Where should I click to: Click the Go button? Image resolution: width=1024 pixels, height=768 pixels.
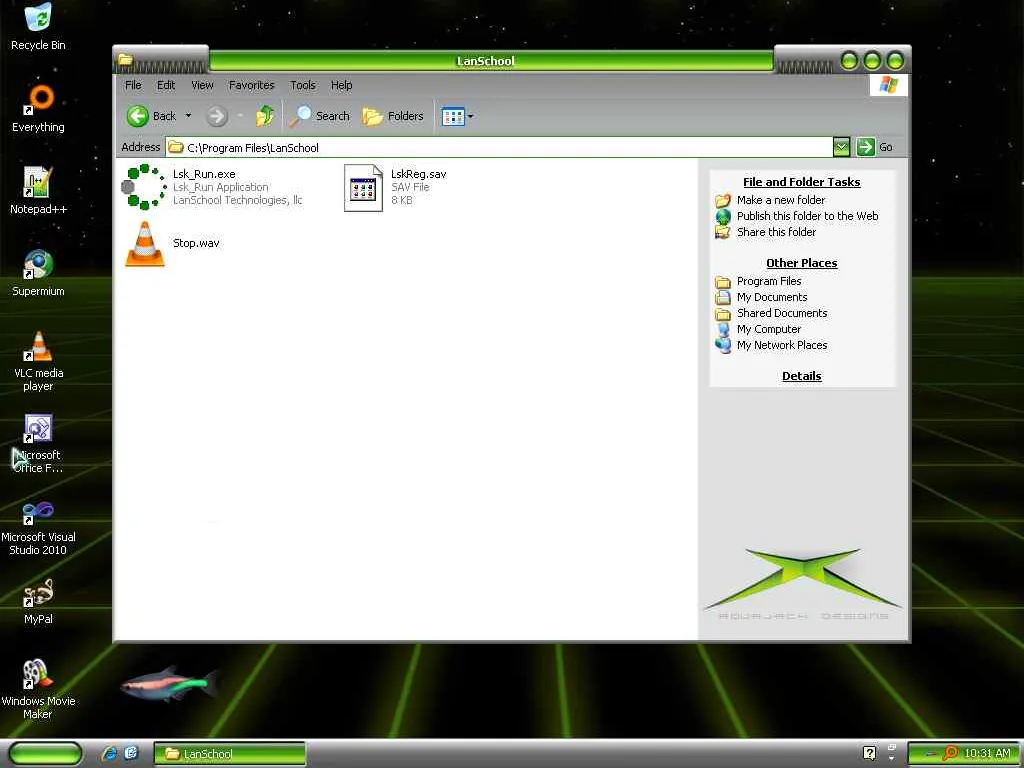point(874,147)
